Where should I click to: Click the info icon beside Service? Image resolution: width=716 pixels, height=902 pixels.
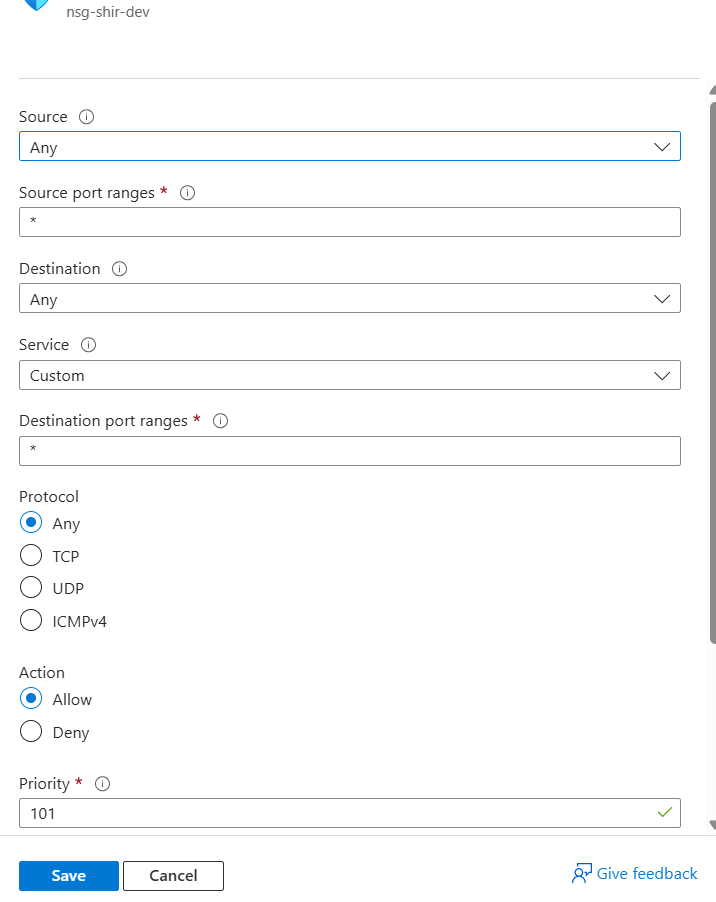coord(88,345)
